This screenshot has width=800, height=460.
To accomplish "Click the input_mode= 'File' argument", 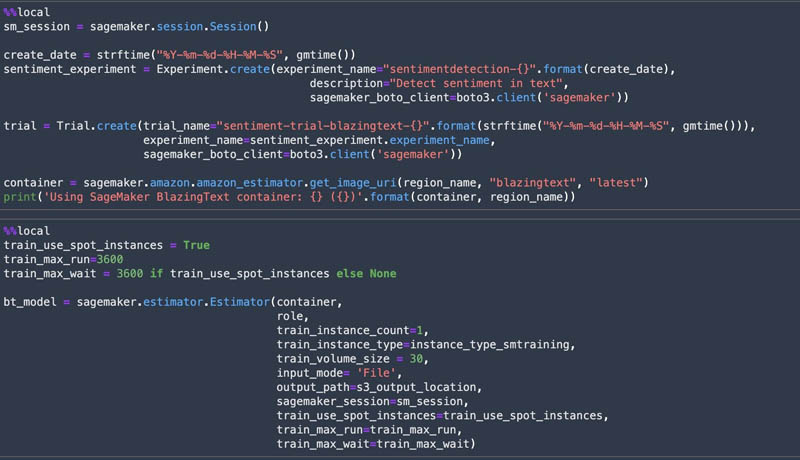I will [x=339, y=373].
